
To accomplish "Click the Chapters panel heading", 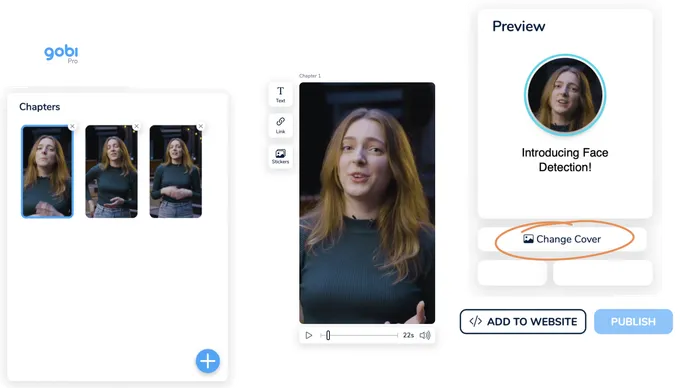I will pyautogui.click(x=39, y=107).
